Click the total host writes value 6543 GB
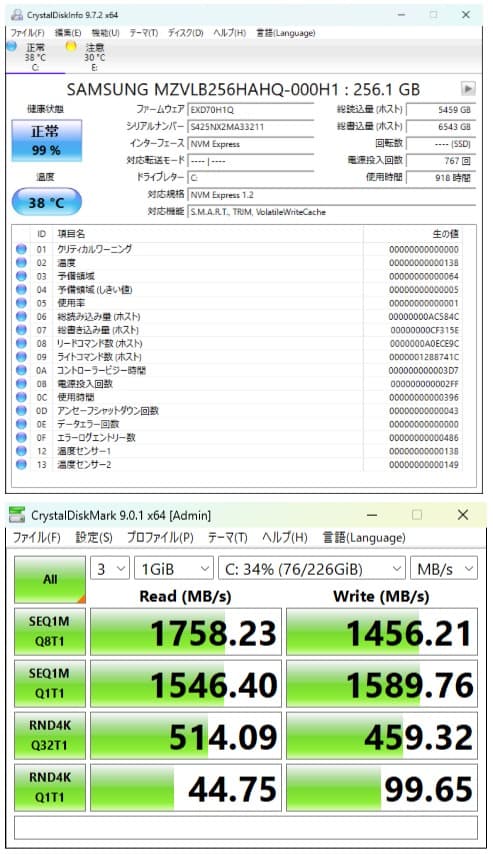493x854 pixels. (x=441, y=126)
